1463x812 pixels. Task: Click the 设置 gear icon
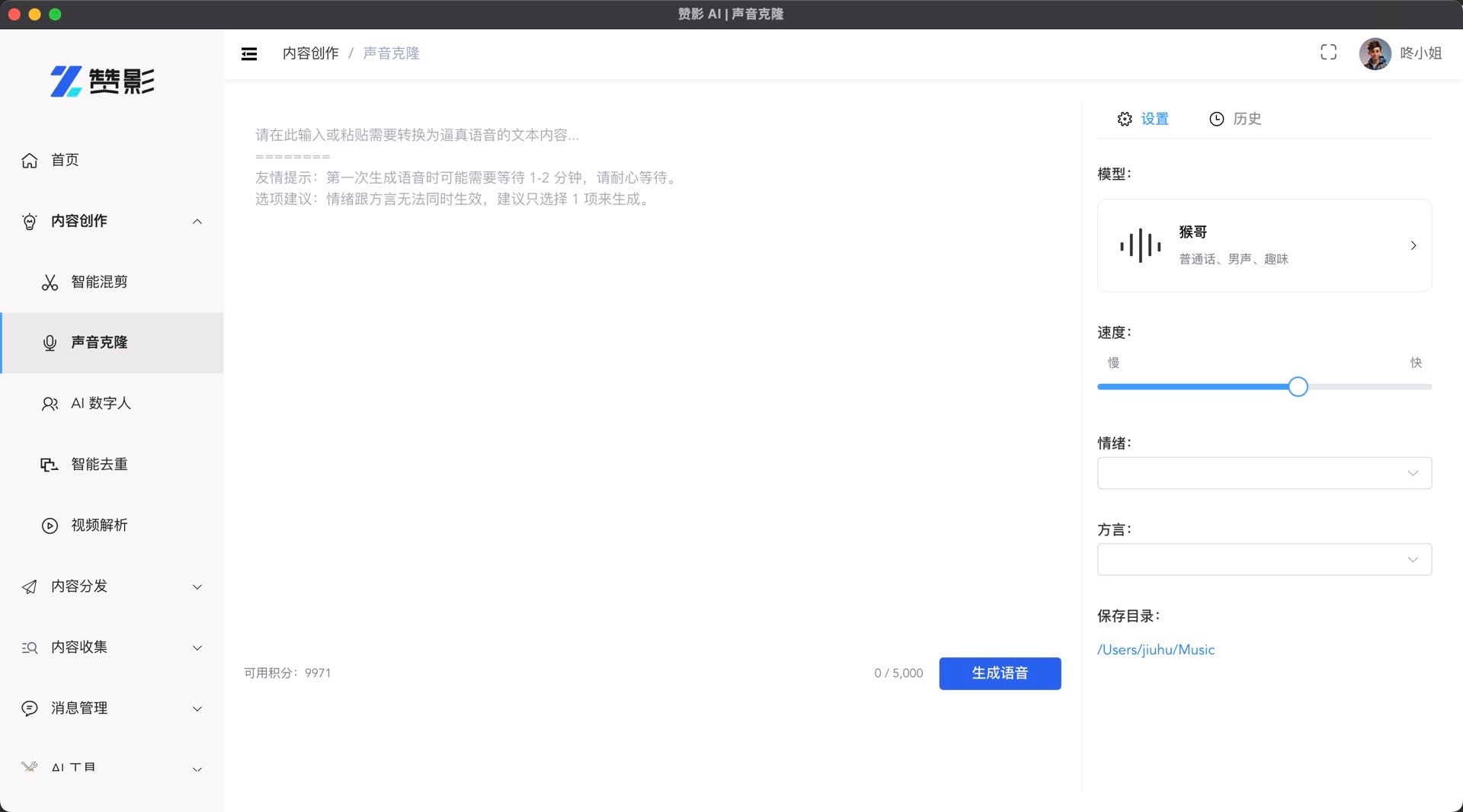pos(1125,119)
